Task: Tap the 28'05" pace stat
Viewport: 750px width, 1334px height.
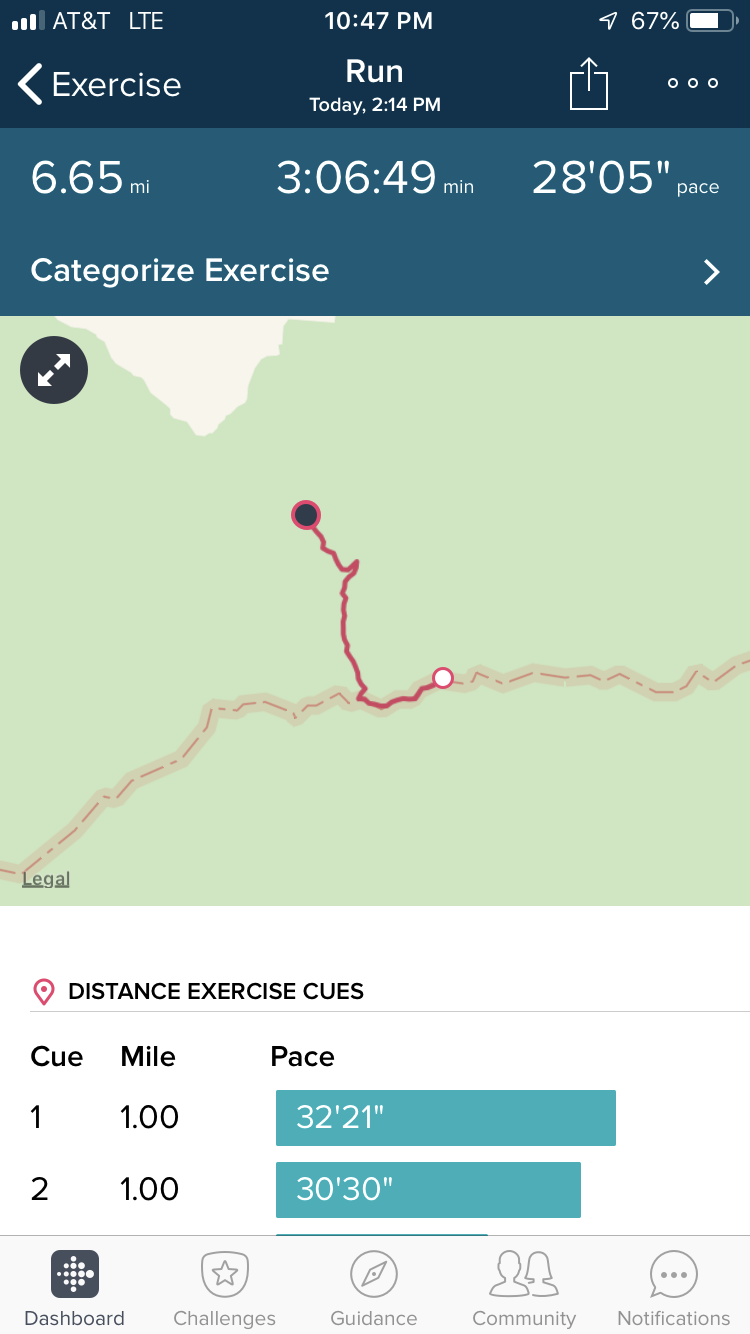Action: click(x=625, y=179)
